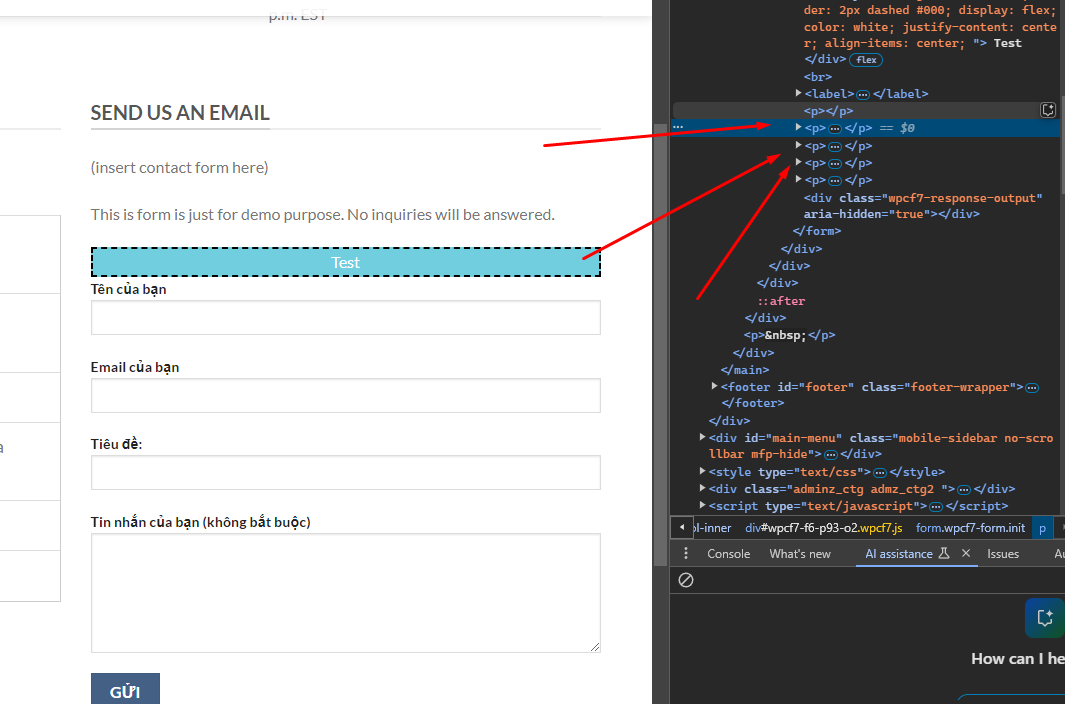Open the drawer three-dot menu beside Console
This screenshot has width=1065, height=704.
click(685, 553)
